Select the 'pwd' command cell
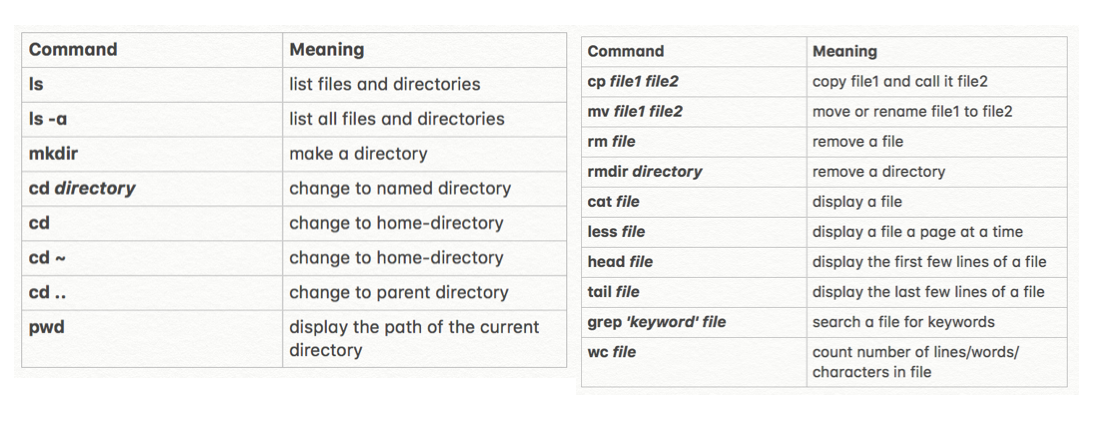The height and width of the screenshot is (436, 1100). click(152, 338)
